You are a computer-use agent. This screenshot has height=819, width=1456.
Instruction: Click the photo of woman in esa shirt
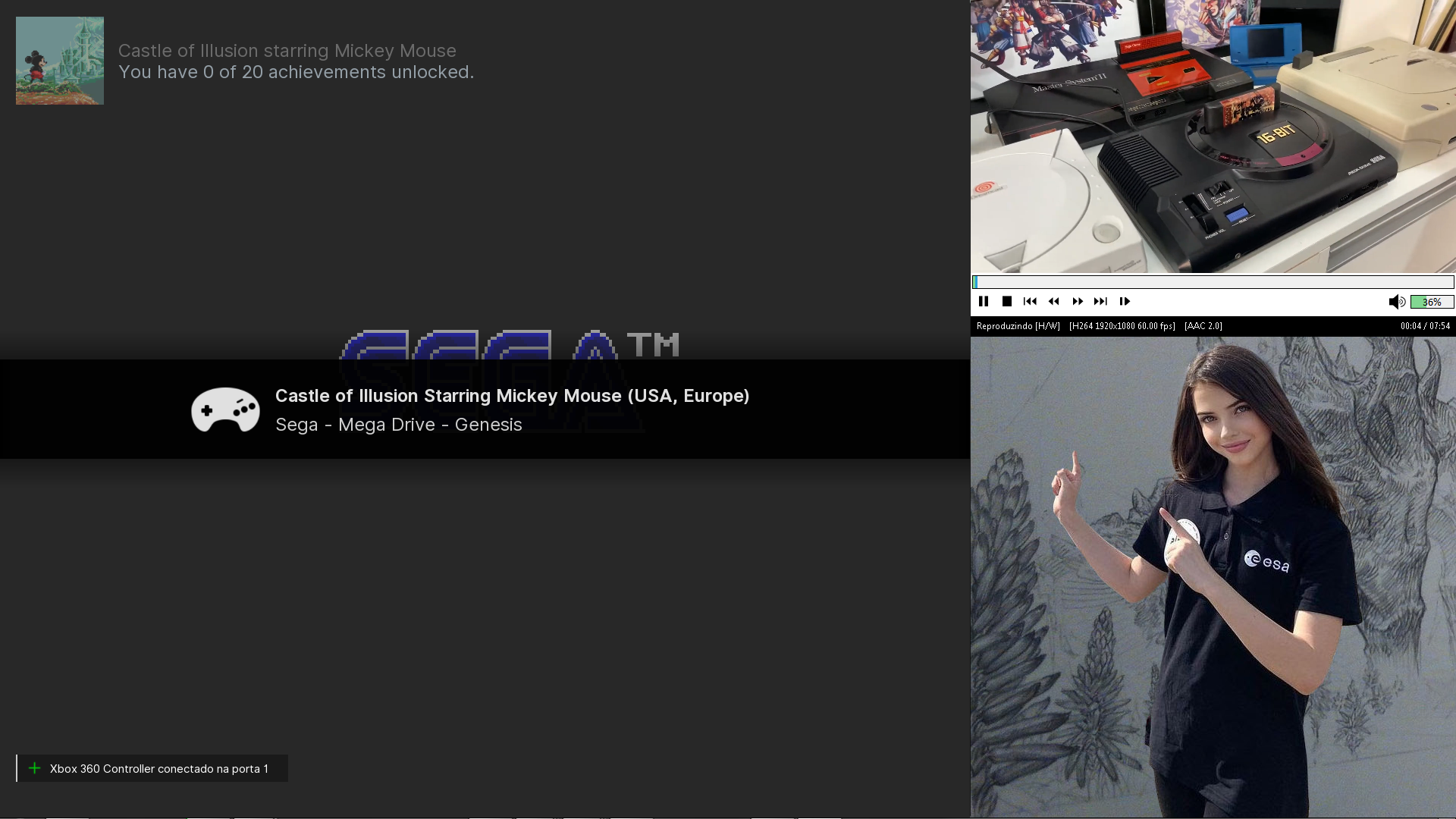tap(1213, 577)
